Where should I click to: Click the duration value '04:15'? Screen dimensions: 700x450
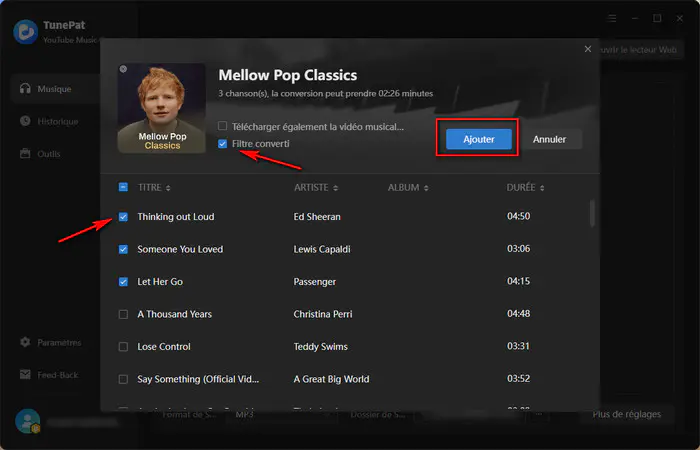coord(518,281)
